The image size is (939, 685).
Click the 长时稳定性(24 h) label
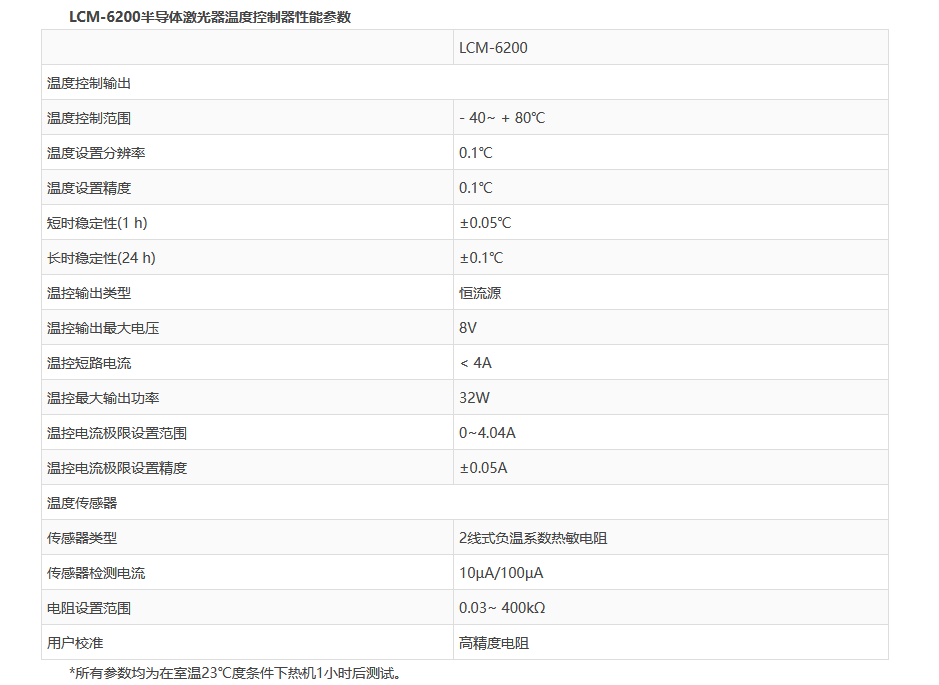coord(101,258)
